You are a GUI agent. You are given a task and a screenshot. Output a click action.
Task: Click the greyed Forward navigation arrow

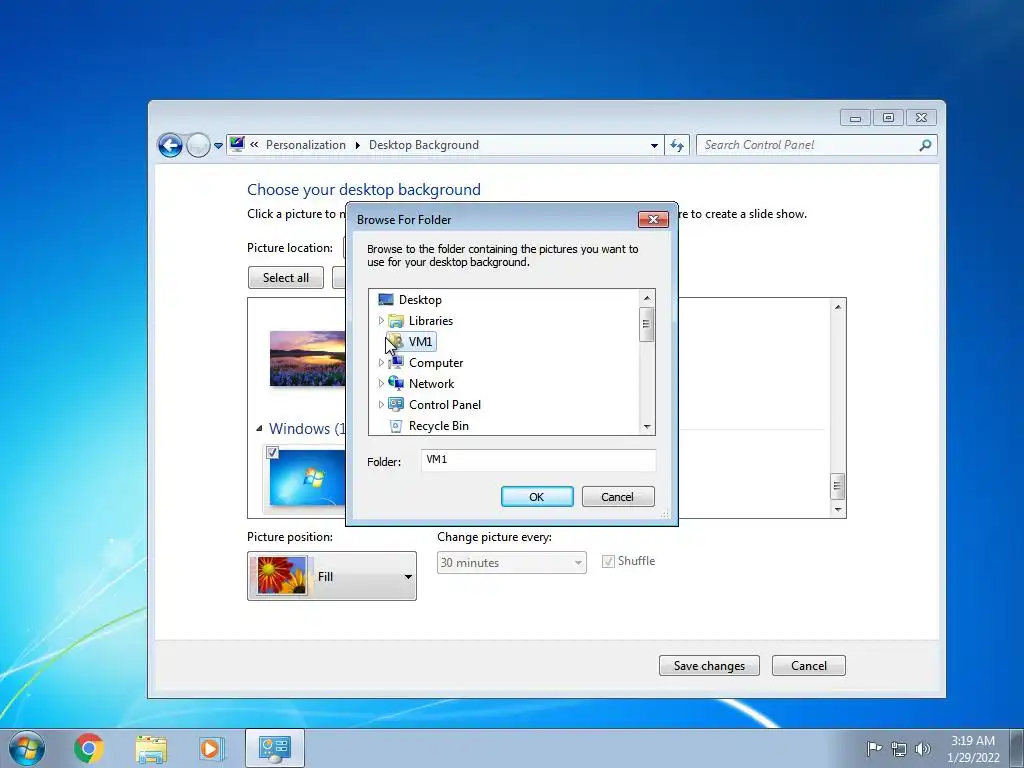198,145
